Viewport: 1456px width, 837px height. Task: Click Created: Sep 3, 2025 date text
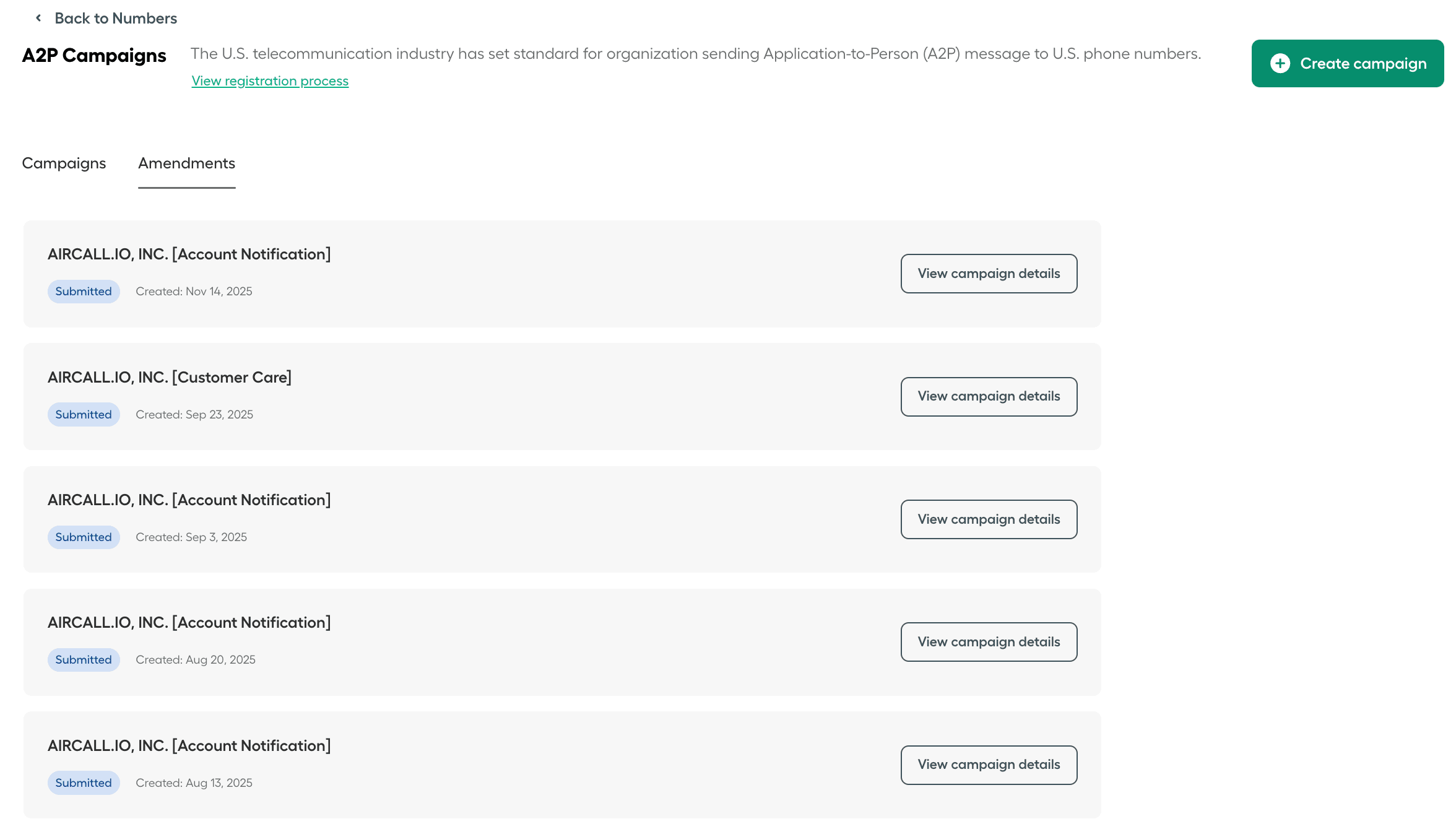191,537
